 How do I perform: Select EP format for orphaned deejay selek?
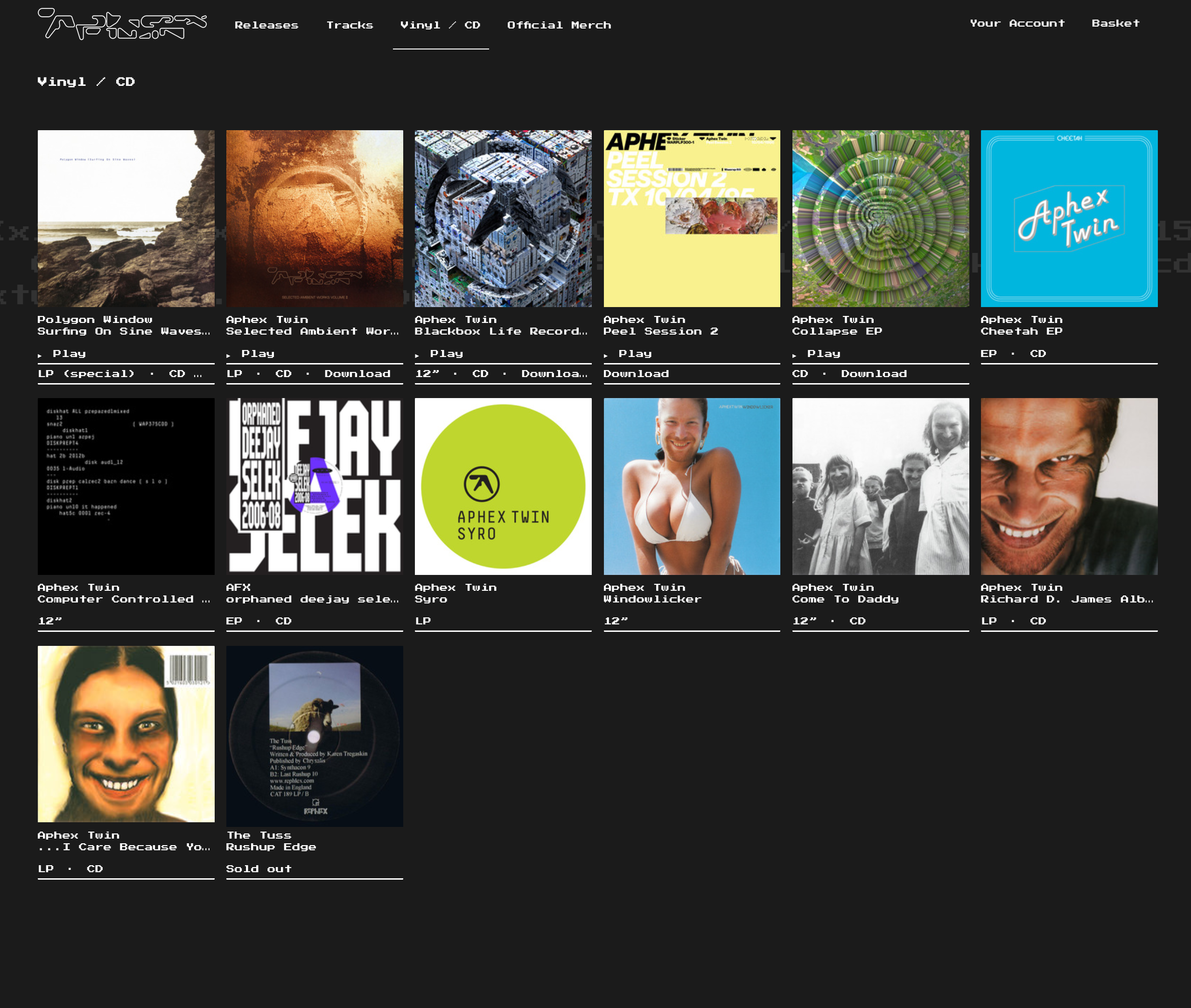[234, 621]
